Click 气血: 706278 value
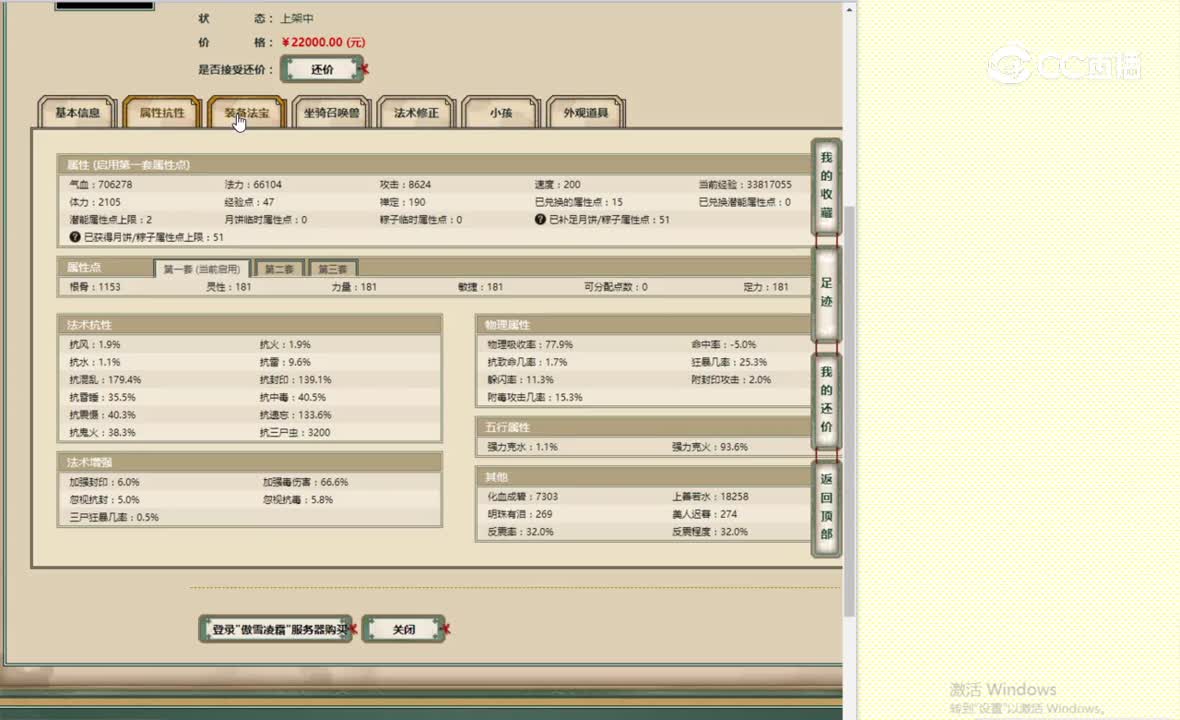 pyautogui.click(x=101, y=184)
